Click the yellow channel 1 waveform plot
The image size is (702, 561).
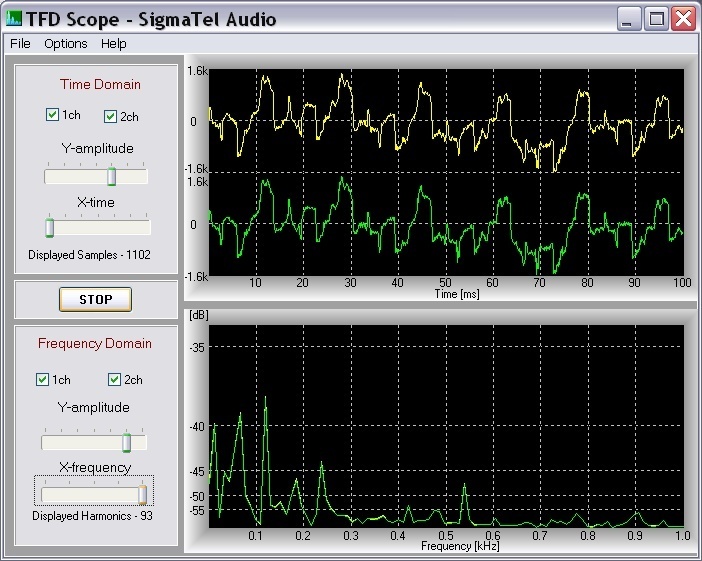(x=446, y=121)
